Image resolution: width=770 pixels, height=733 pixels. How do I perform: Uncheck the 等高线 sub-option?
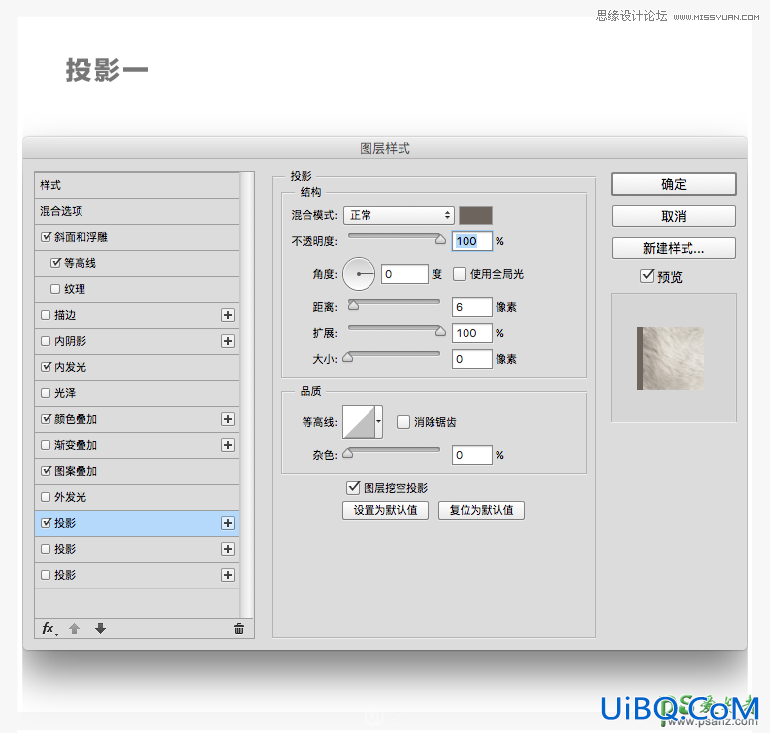tap(55, 263)
